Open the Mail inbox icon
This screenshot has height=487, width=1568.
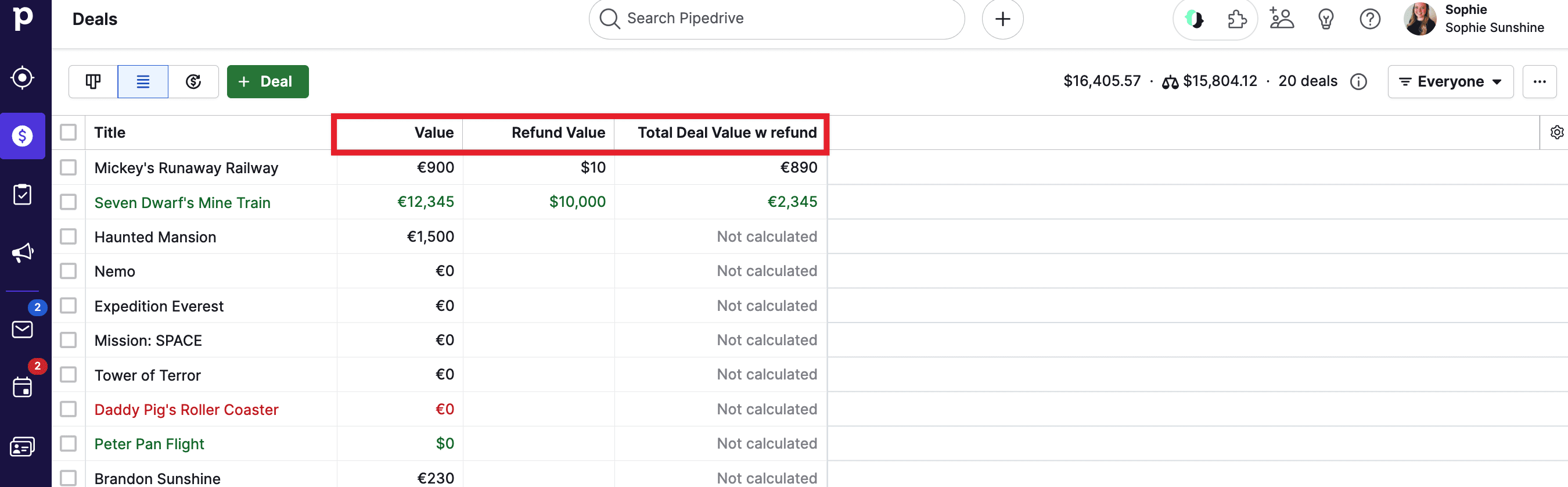(23, 330)
